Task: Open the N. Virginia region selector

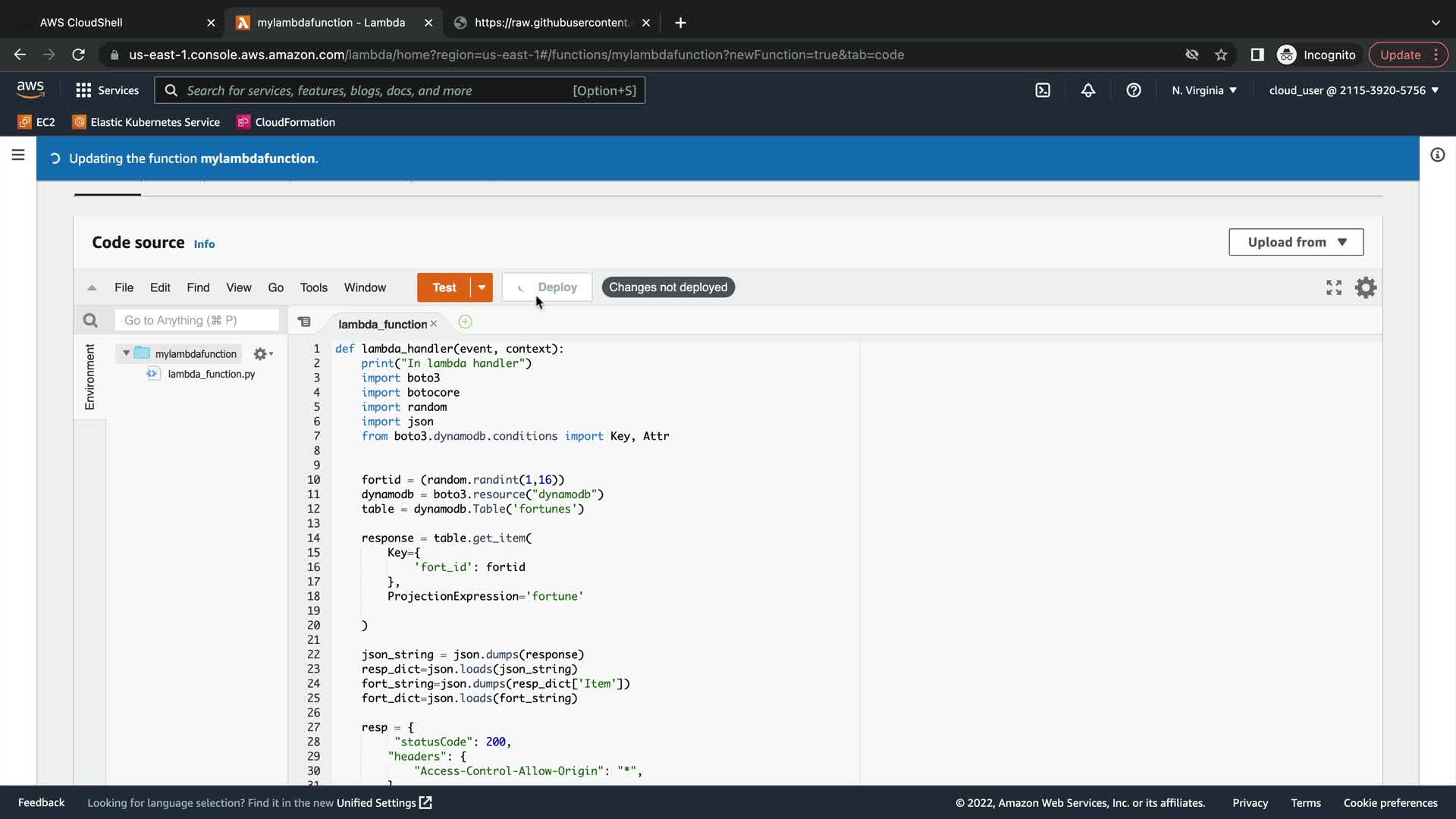Action: click(x=1203, y=90)
